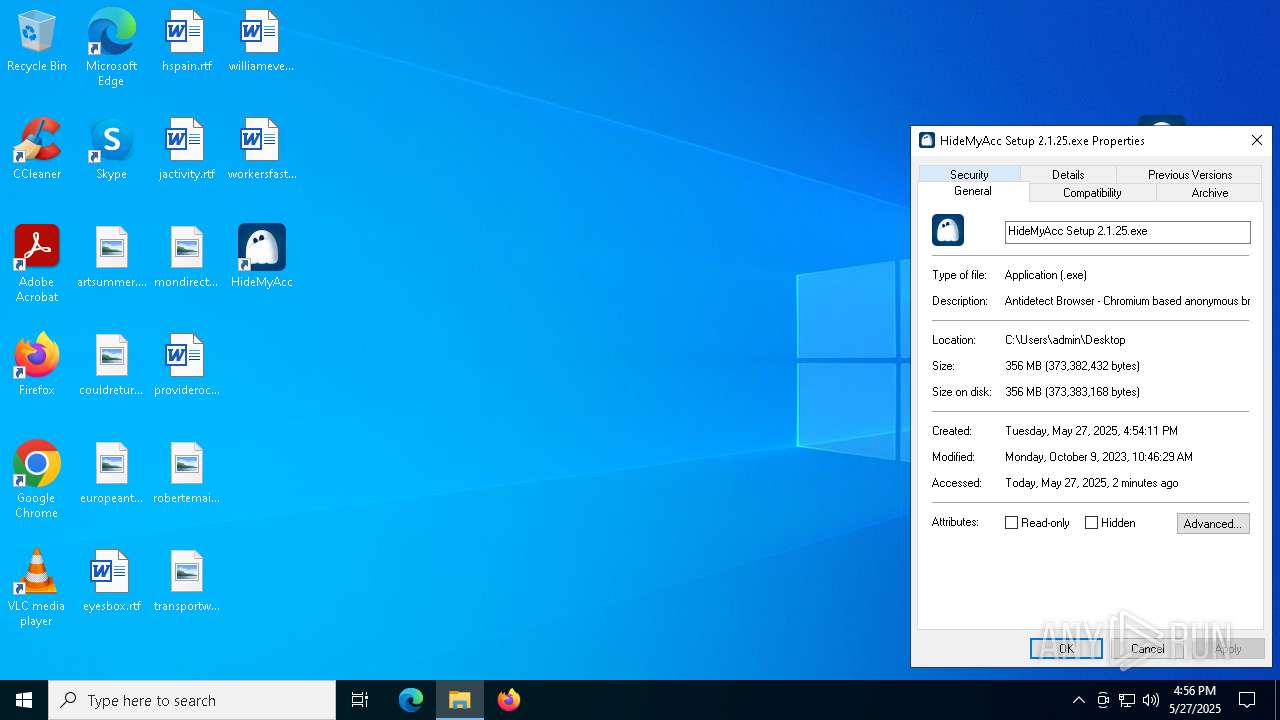Select europeant... image file icon
The image size is (1280, 720).
[x=111, y=473]
